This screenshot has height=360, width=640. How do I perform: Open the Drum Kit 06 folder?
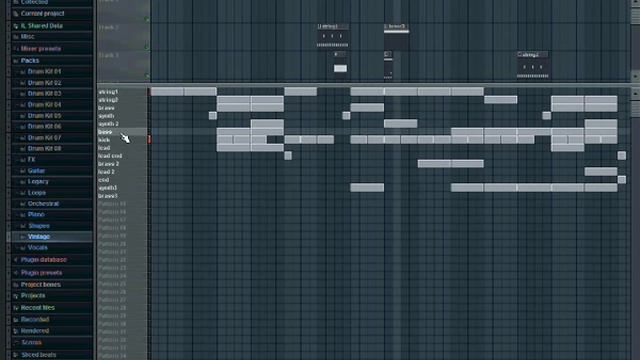click(44, 127)
